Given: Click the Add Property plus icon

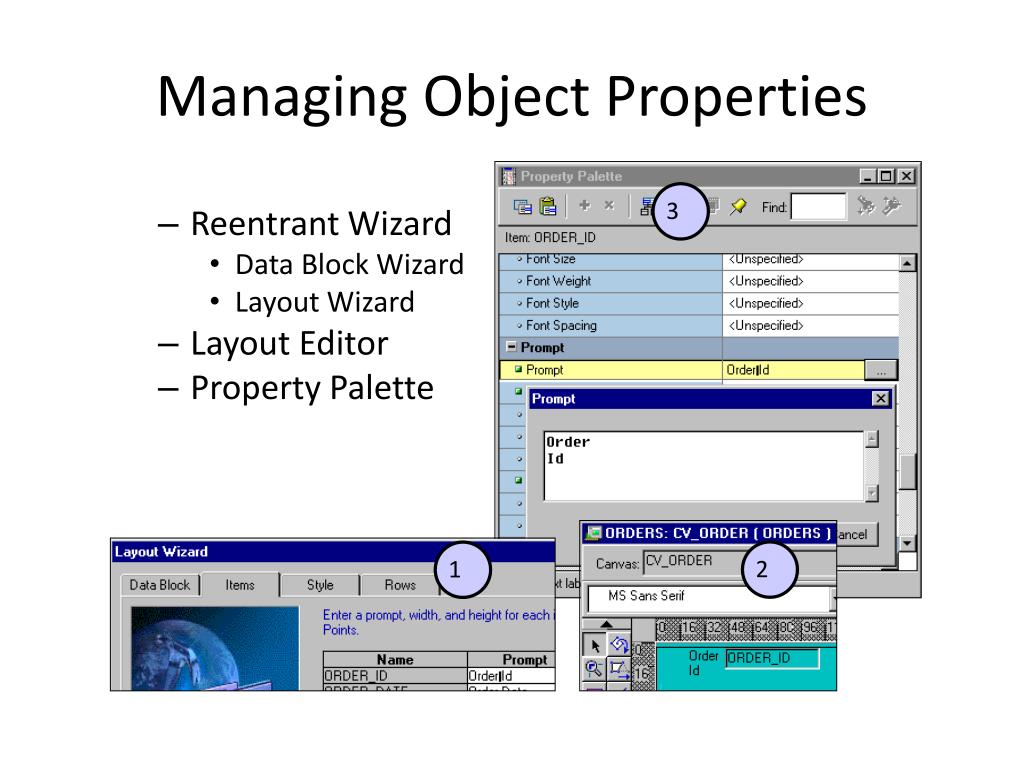Looking at the screenshot, I should [584, 206].
